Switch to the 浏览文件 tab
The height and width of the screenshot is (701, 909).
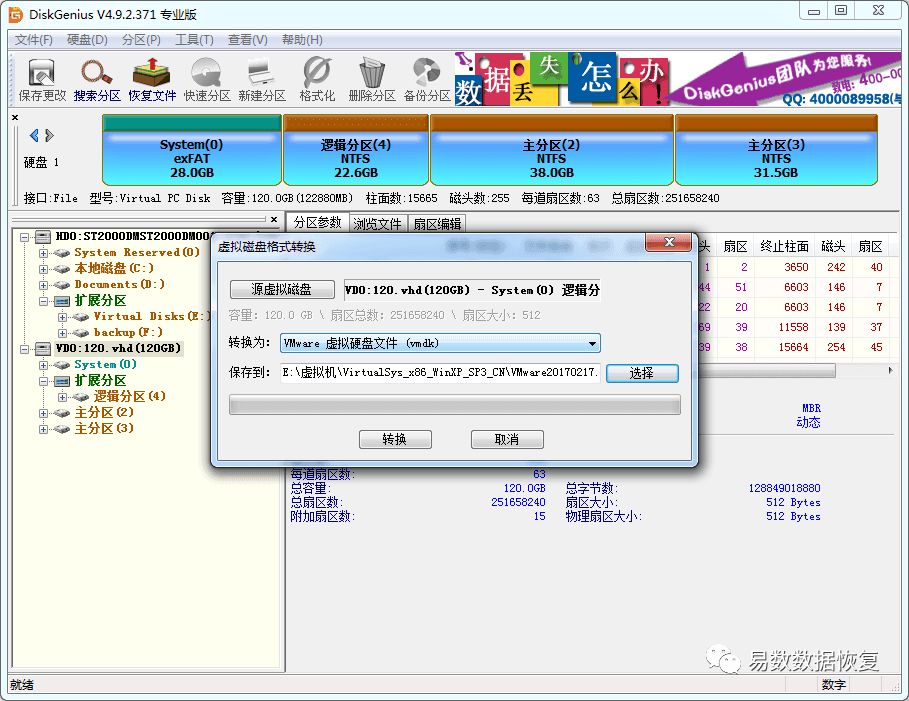[x=377, y=224]
